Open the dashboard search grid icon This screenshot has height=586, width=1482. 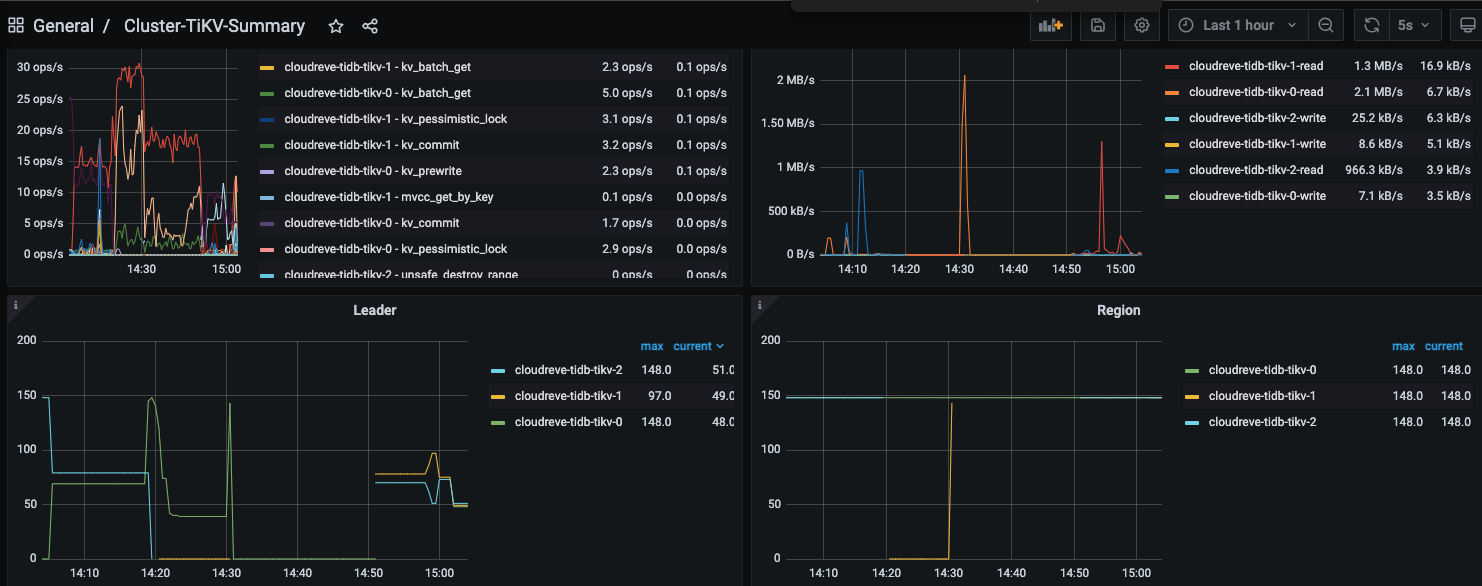[16, 26]
